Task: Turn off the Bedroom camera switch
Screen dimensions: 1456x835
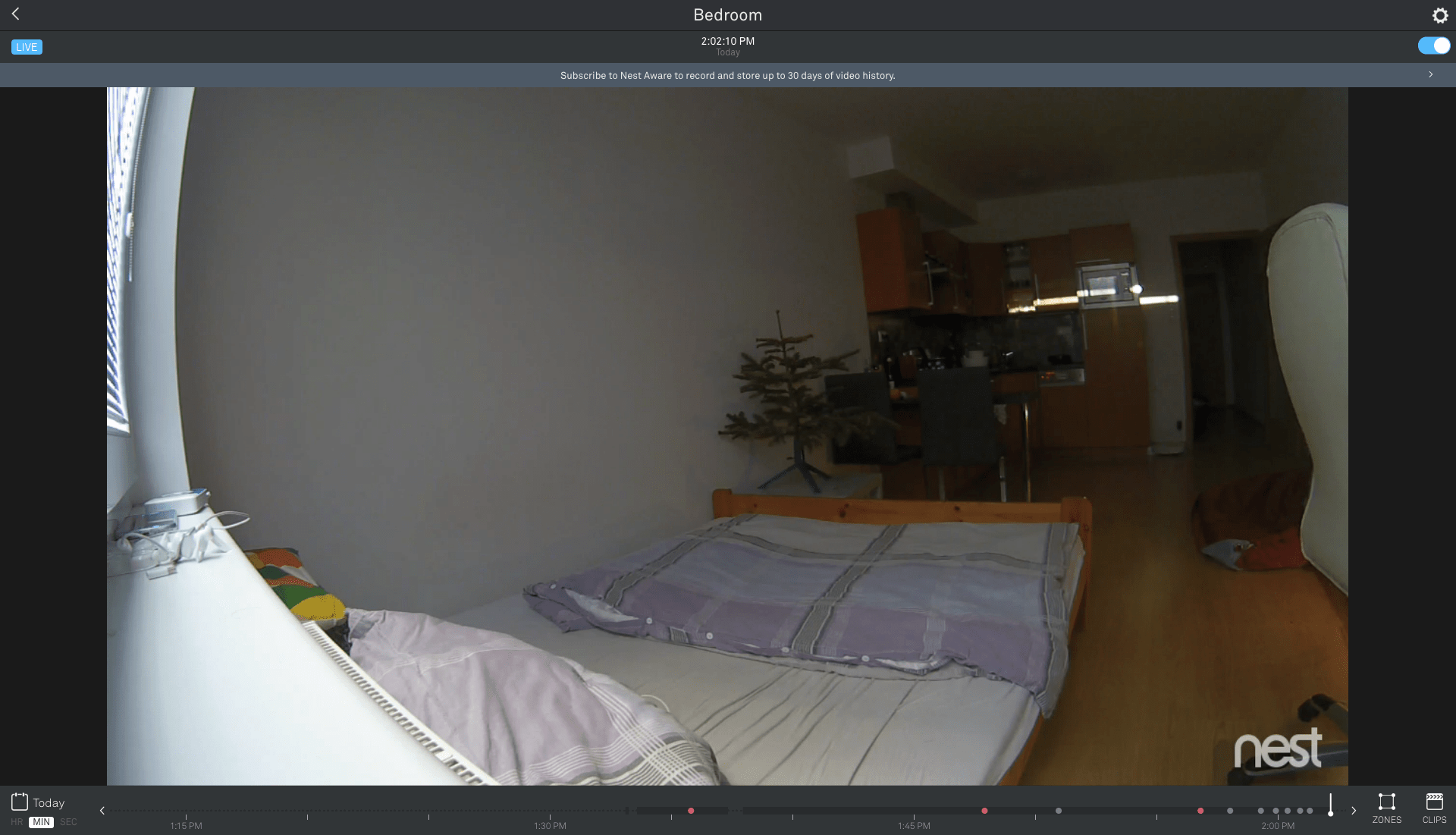Action: [1433, 46]
